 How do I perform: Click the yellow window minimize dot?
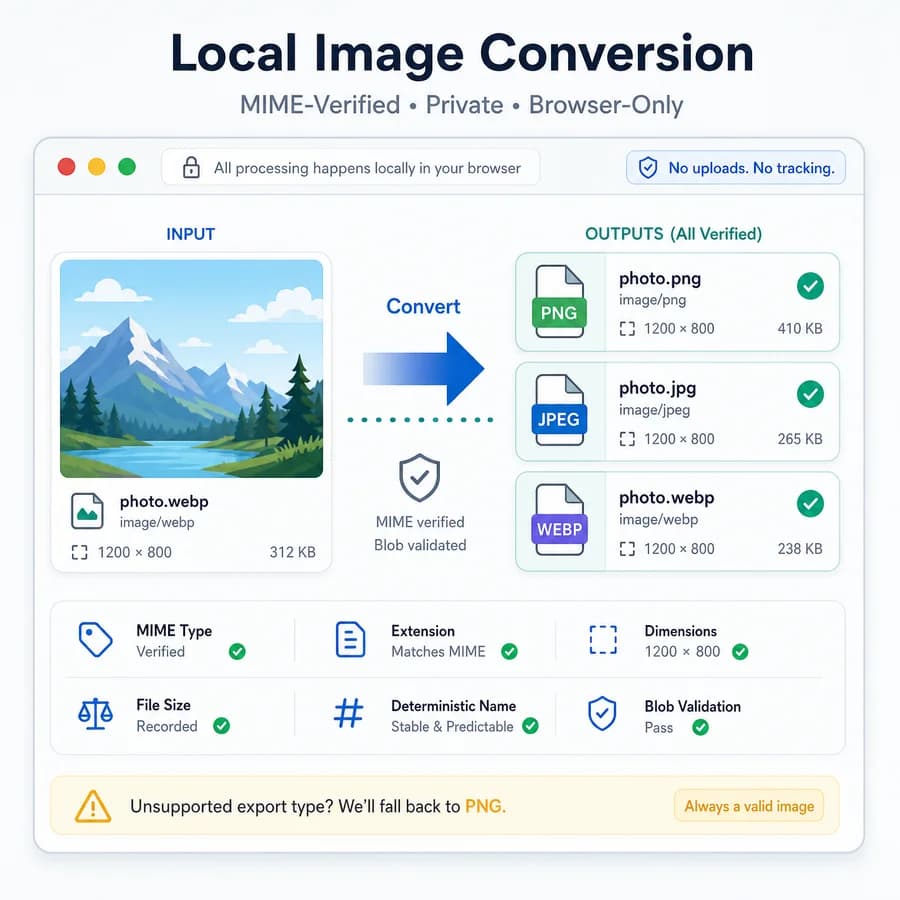(96, 167)
